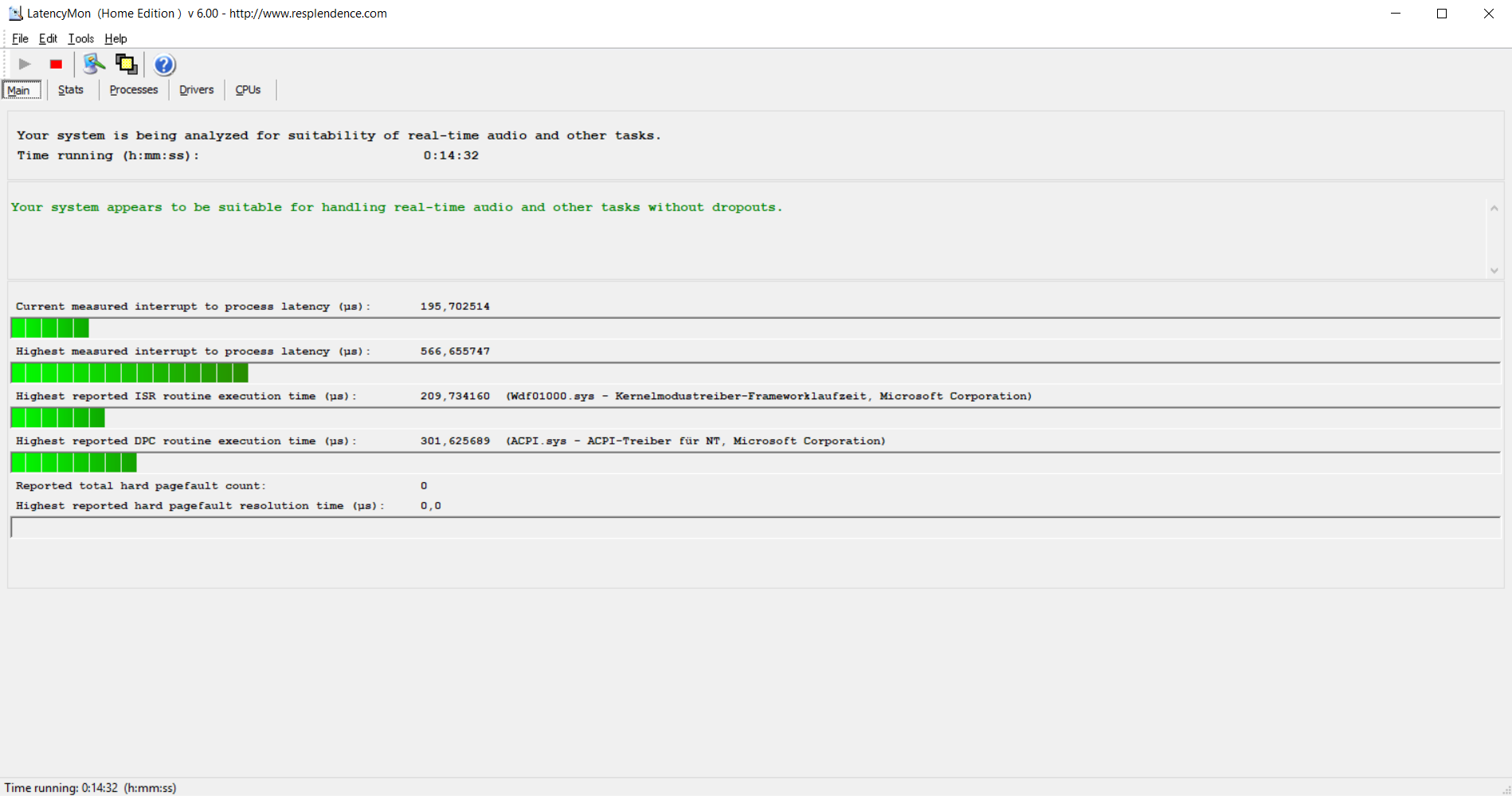Screen dimensions: 1512x796
Task: Open the Help menu
Action: tap(116, 38)
